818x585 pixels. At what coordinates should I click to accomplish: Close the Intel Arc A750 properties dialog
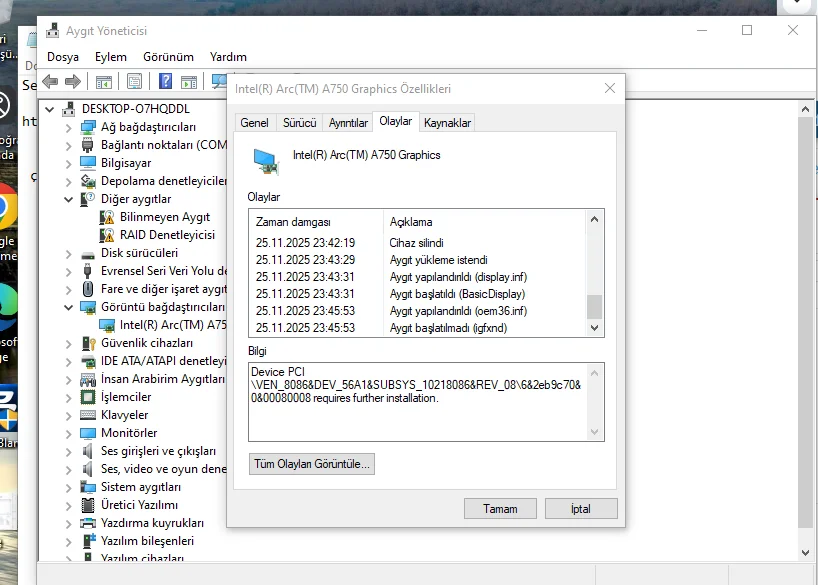click(609, 88)
